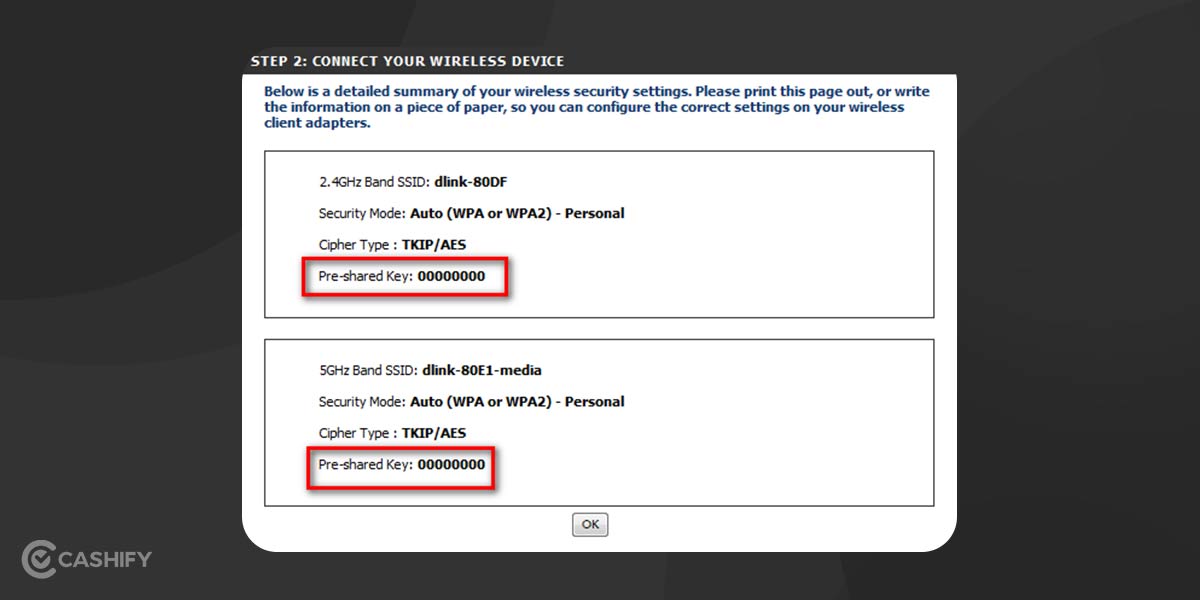Click the STEP 2 connect header bar
Image resolution: width=1200 pixels, height=600 pixels.
click(408, 61)
